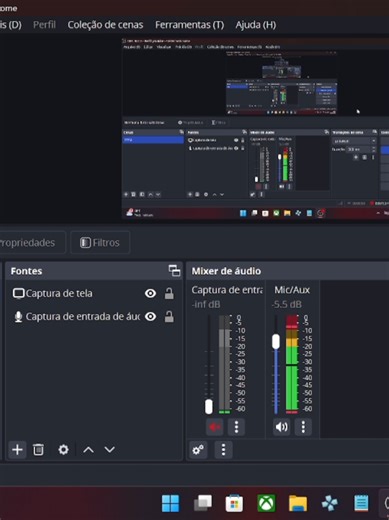Screen dimensions: 389x520
Task: Remove selected source with trash icon
Action: [x=38, y=450]
